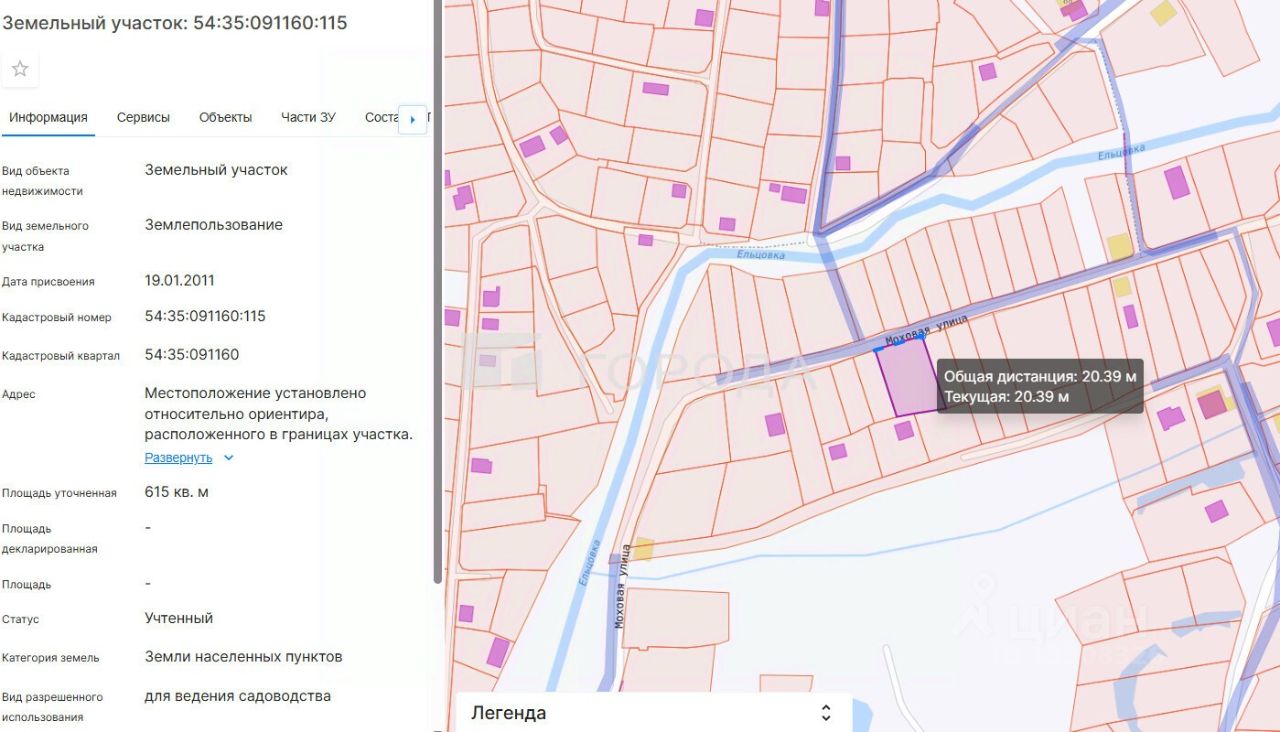The image size is (1280, 732).
Task: Click the Дата присвоения field label
Action: pos(48,282)
